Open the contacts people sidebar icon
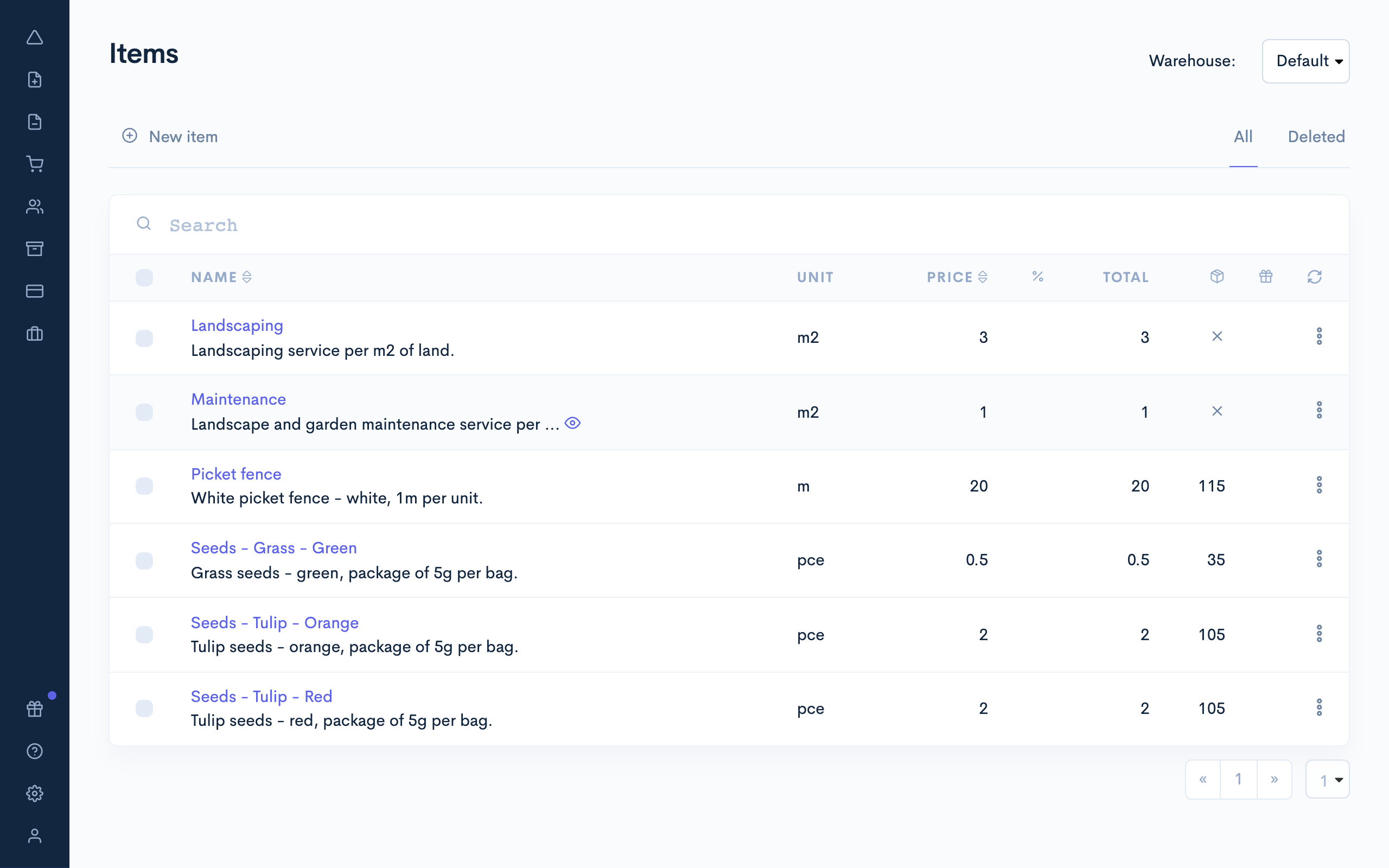 pyautogui.click(x=34, y=207)
